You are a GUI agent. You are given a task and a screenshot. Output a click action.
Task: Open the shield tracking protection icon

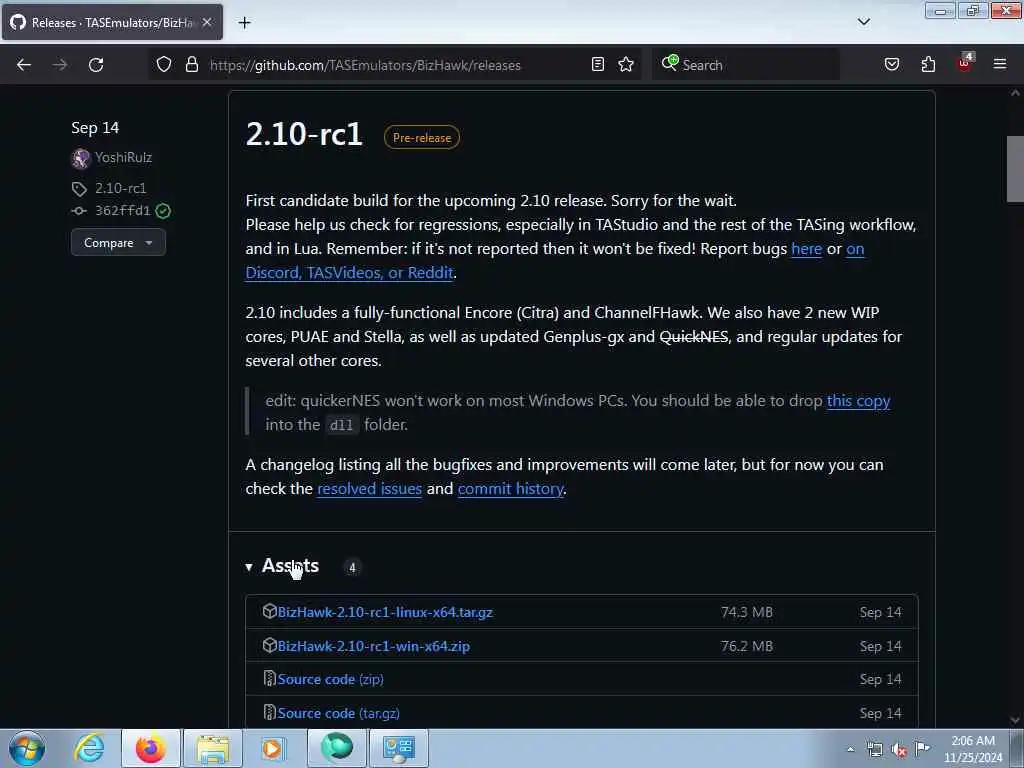point(164,64)
